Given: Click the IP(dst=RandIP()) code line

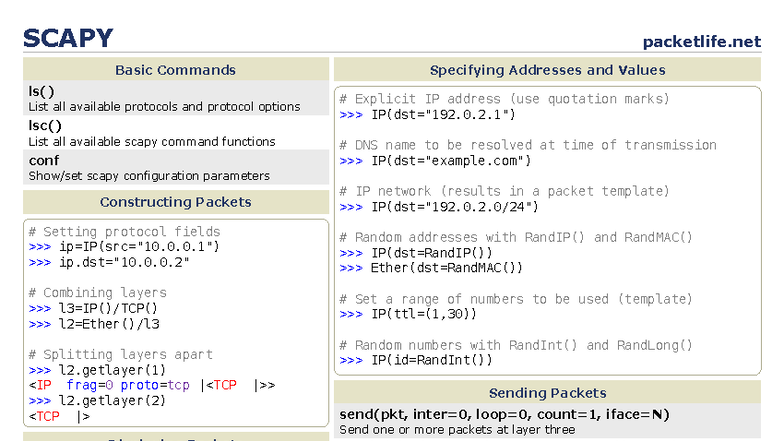Looking at the screenshot, I should click(x=416, y=253).
